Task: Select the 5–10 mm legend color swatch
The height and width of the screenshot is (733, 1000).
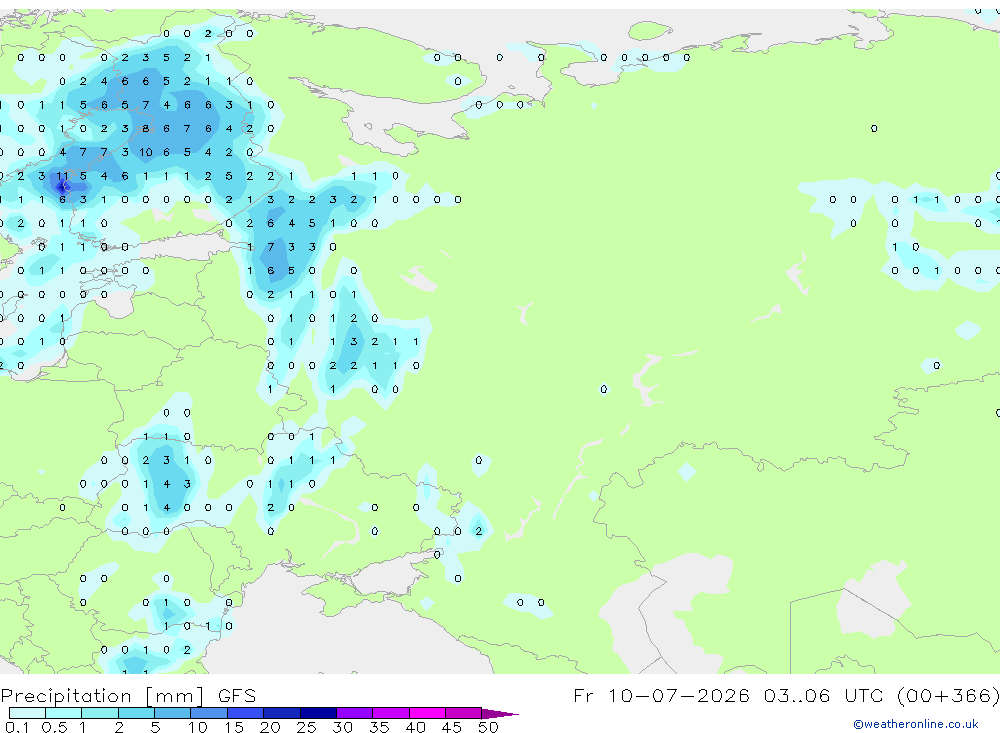Action: 173,713
